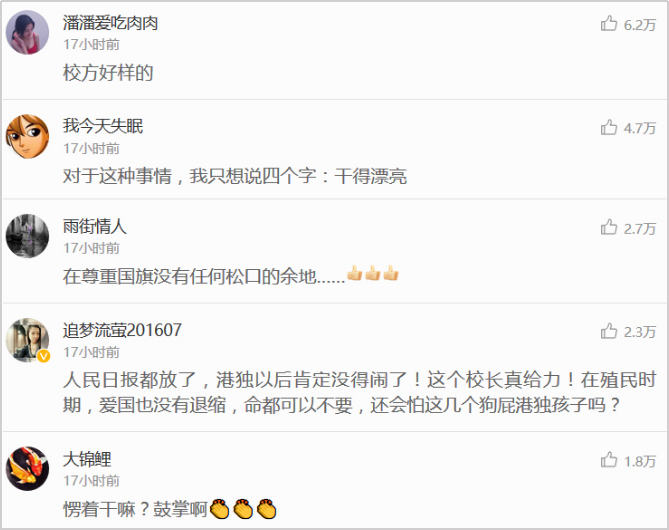Open username link 潘潘爱吃肉肉
The image size is (669, 530).
pos(111,23)
